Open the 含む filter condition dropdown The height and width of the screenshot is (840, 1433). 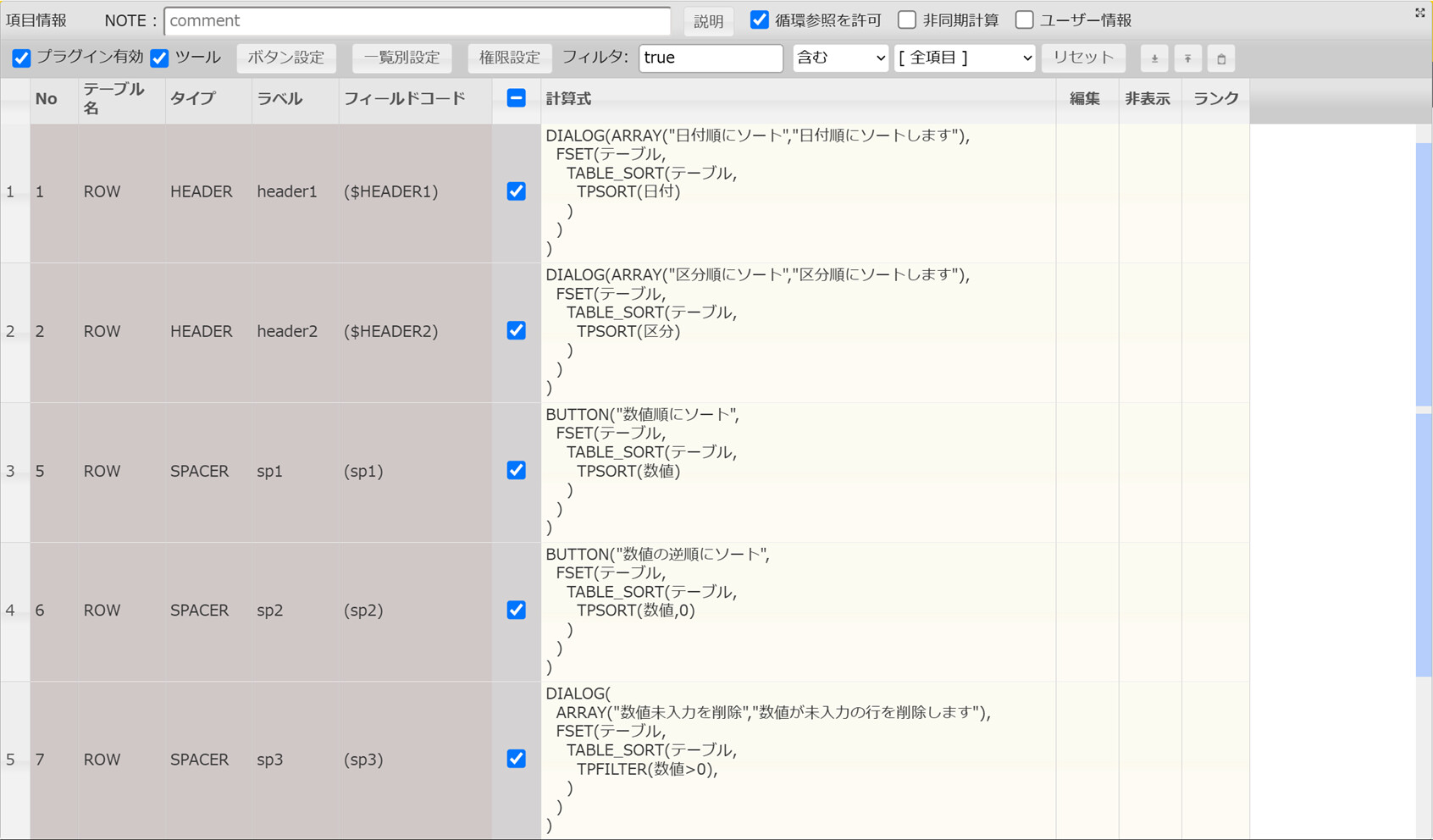[840, 58]
